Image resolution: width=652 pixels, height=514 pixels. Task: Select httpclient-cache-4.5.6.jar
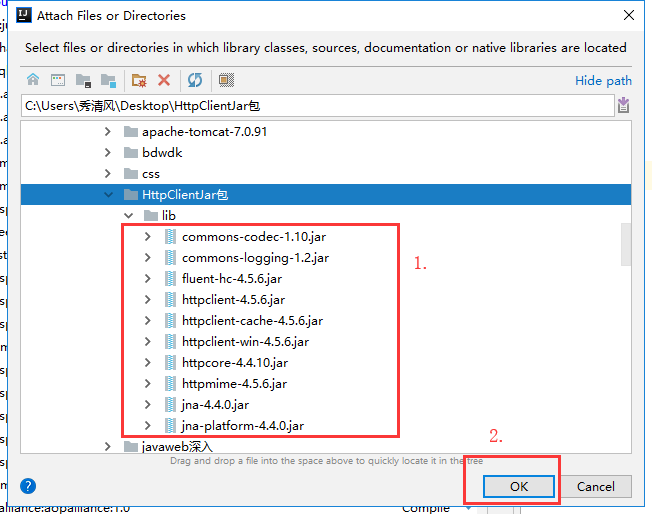(252, 320)
